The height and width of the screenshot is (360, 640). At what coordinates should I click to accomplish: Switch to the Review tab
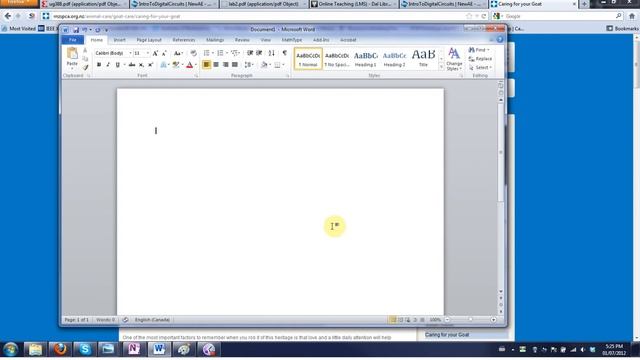click(x=242, y=40)
